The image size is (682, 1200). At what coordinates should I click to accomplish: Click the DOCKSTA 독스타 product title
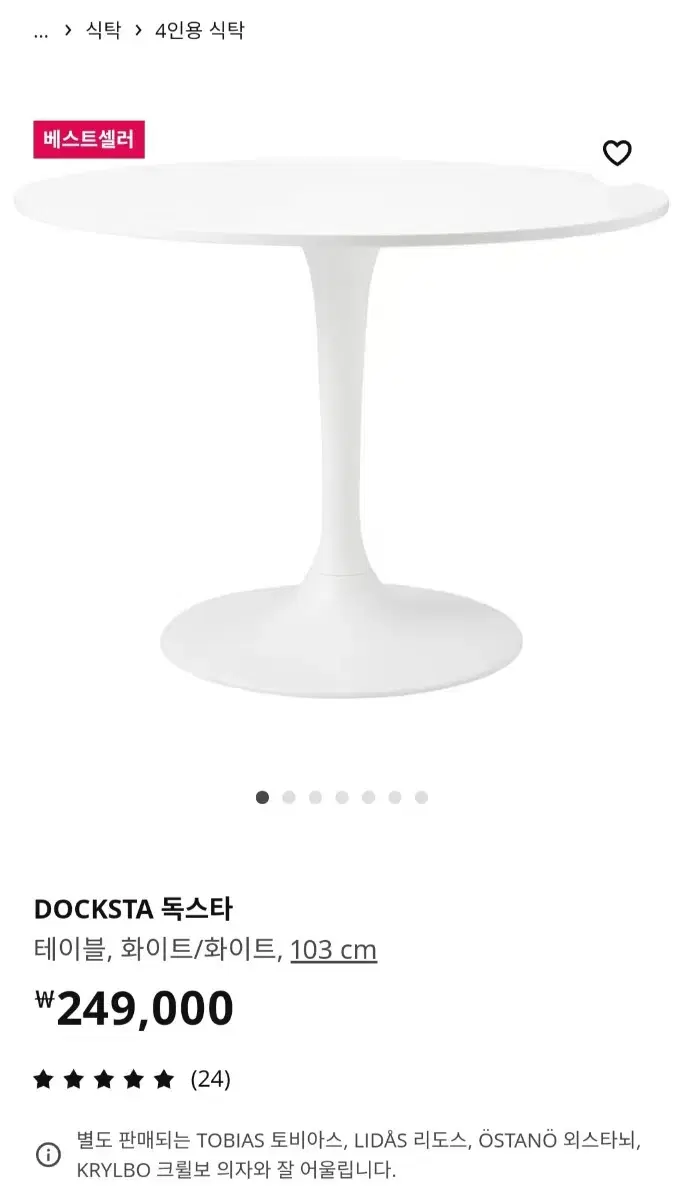click(133, 909)
